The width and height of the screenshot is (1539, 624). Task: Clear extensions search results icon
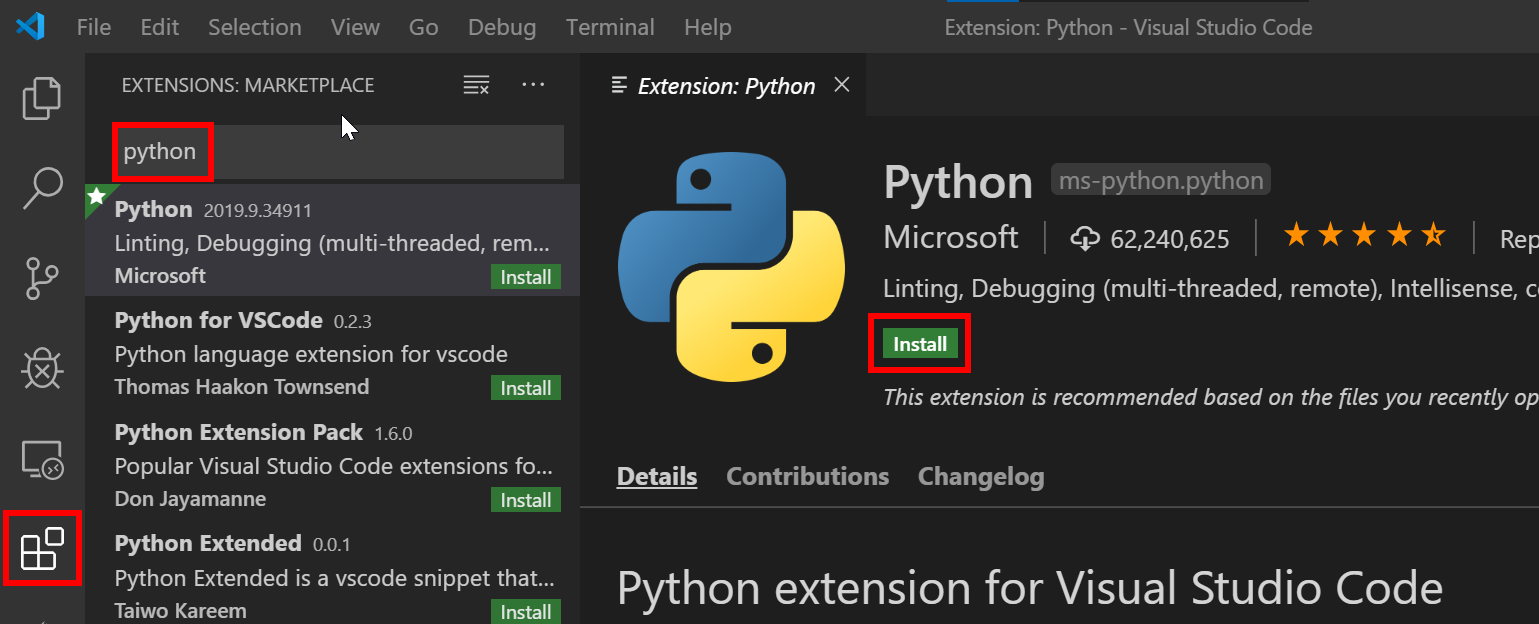pyautogui.click(x=476, y=85)
